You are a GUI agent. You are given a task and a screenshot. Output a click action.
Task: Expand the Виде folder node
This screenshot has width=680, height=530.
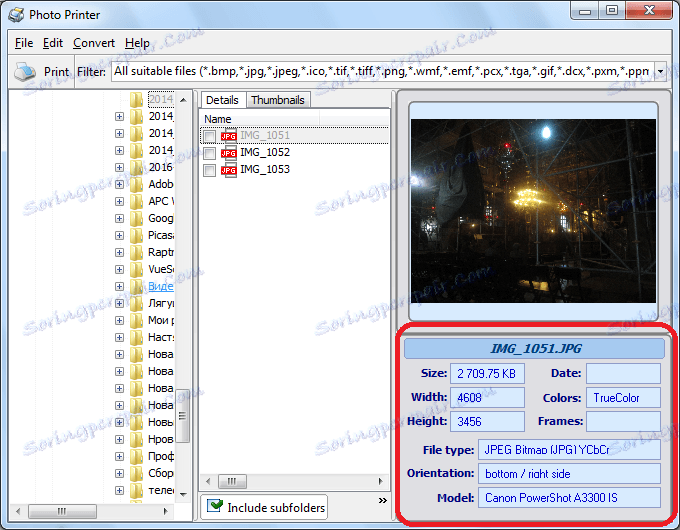(119, 286)
